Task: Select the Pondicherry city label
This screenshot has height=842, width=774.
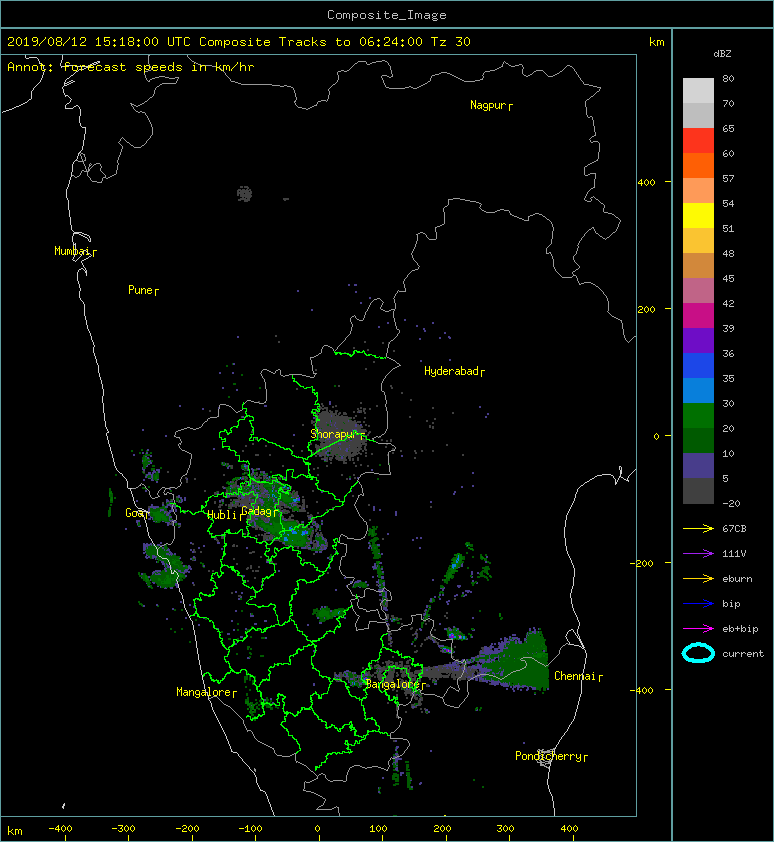Action: [x=551, y=756]
